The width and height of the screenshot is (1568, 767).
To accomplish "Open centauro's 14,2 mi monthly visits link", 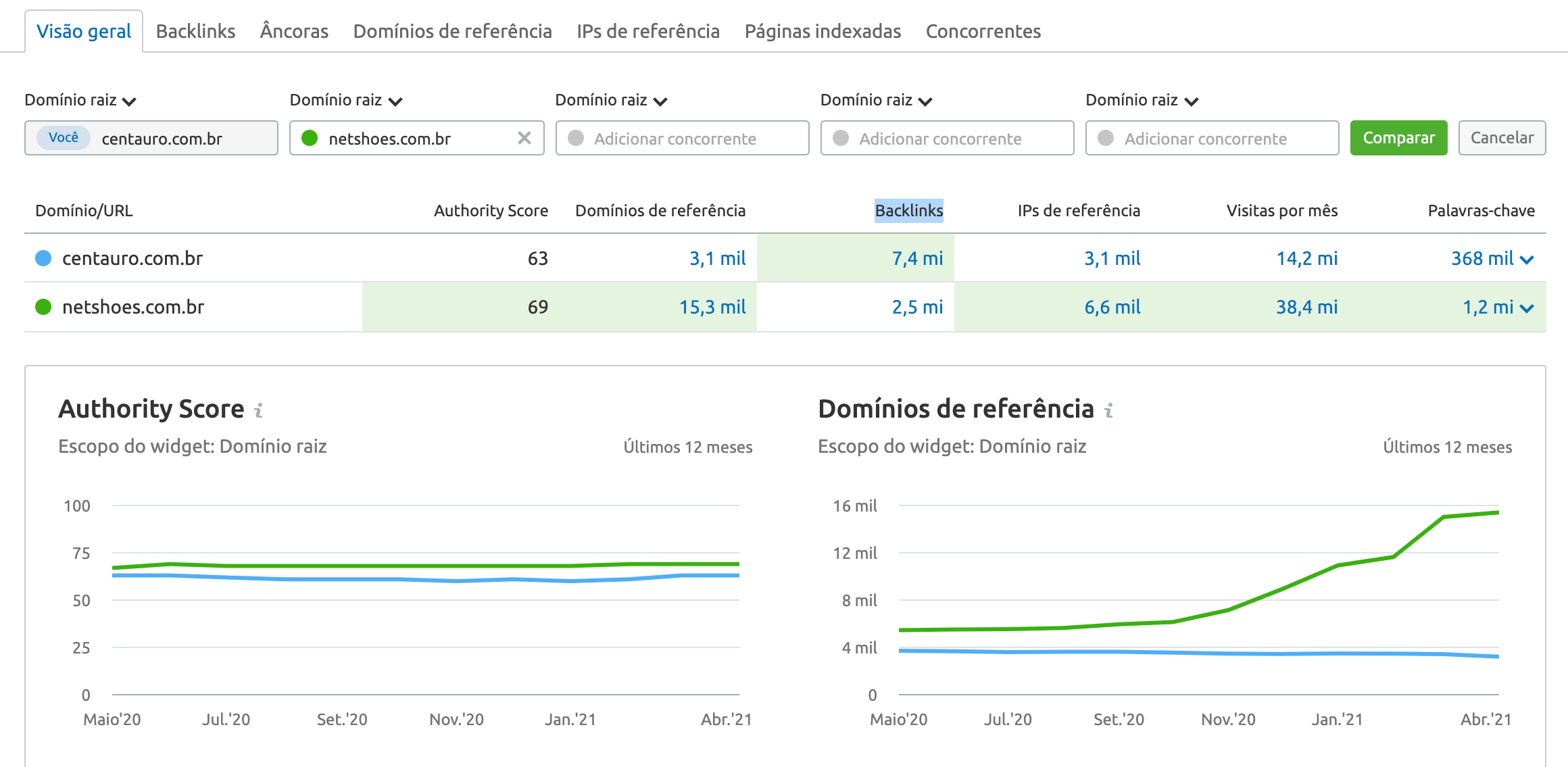I will pyautogui.click(x=1306, y=258).
